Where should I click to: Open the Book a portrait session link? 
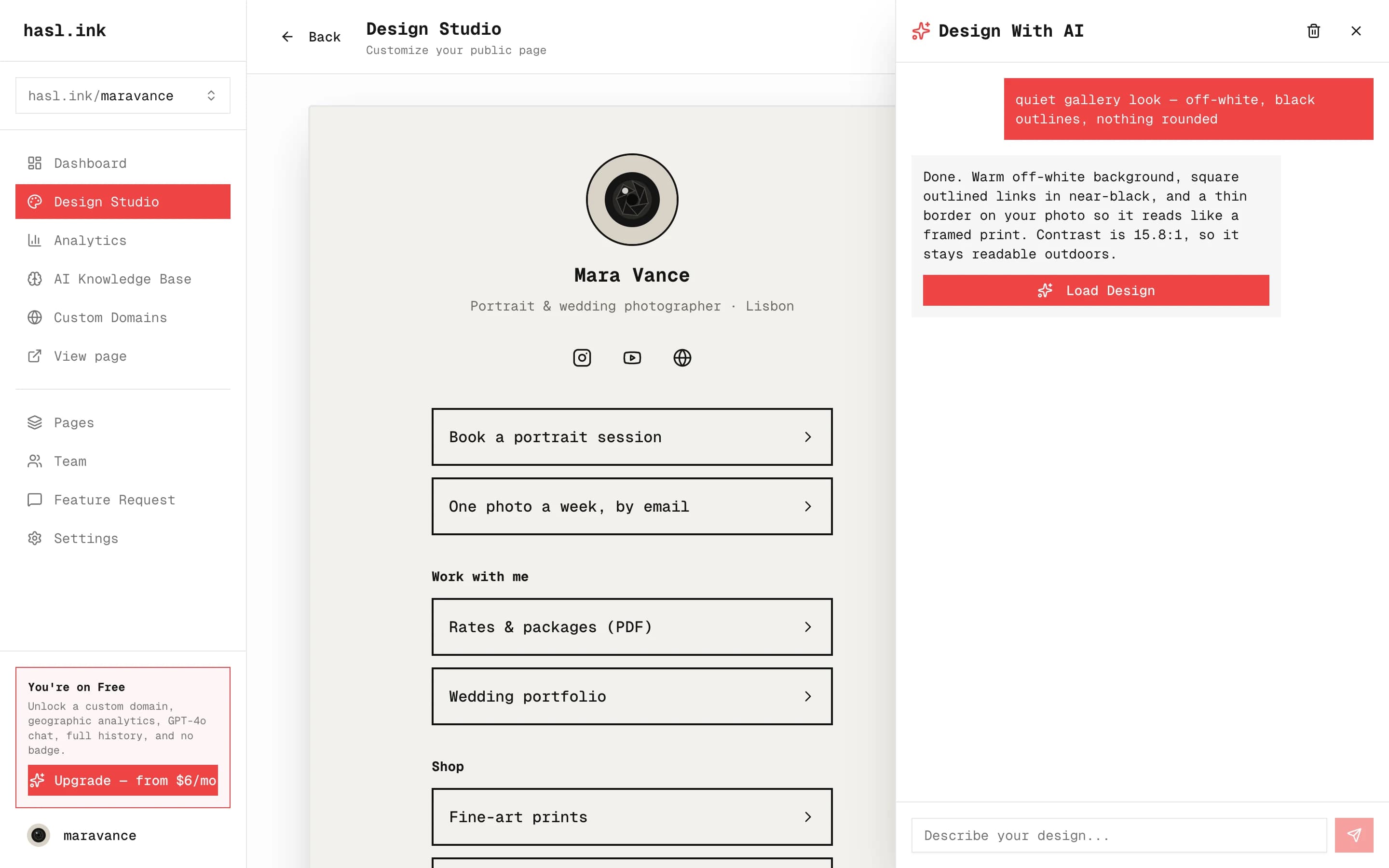coord(632,437)
